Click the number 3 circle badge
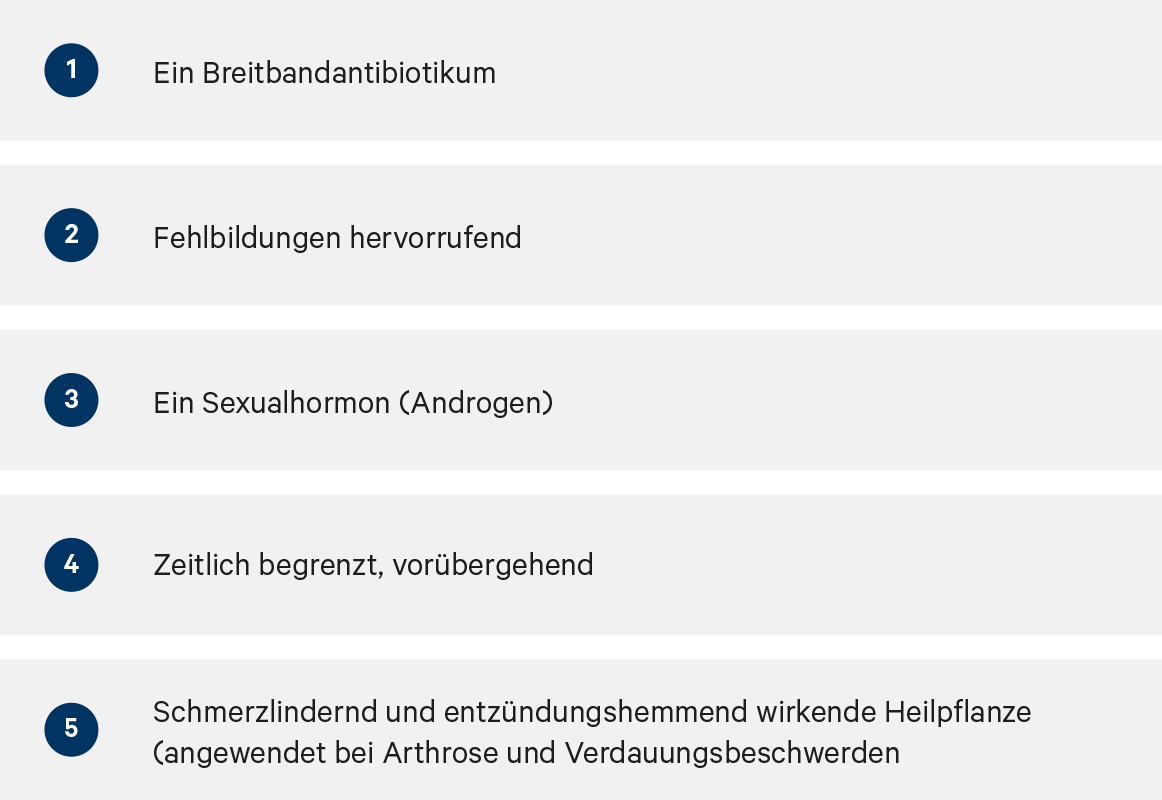Screen dimensions: 1162x800 coord(71,400)
